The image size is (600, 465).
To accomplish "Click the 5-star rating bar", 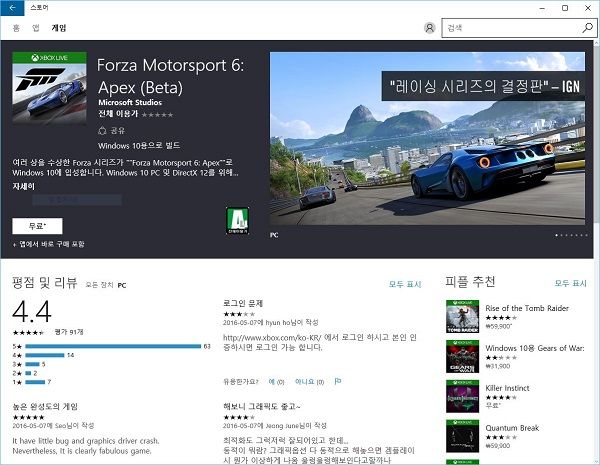I will pos(113,346).
